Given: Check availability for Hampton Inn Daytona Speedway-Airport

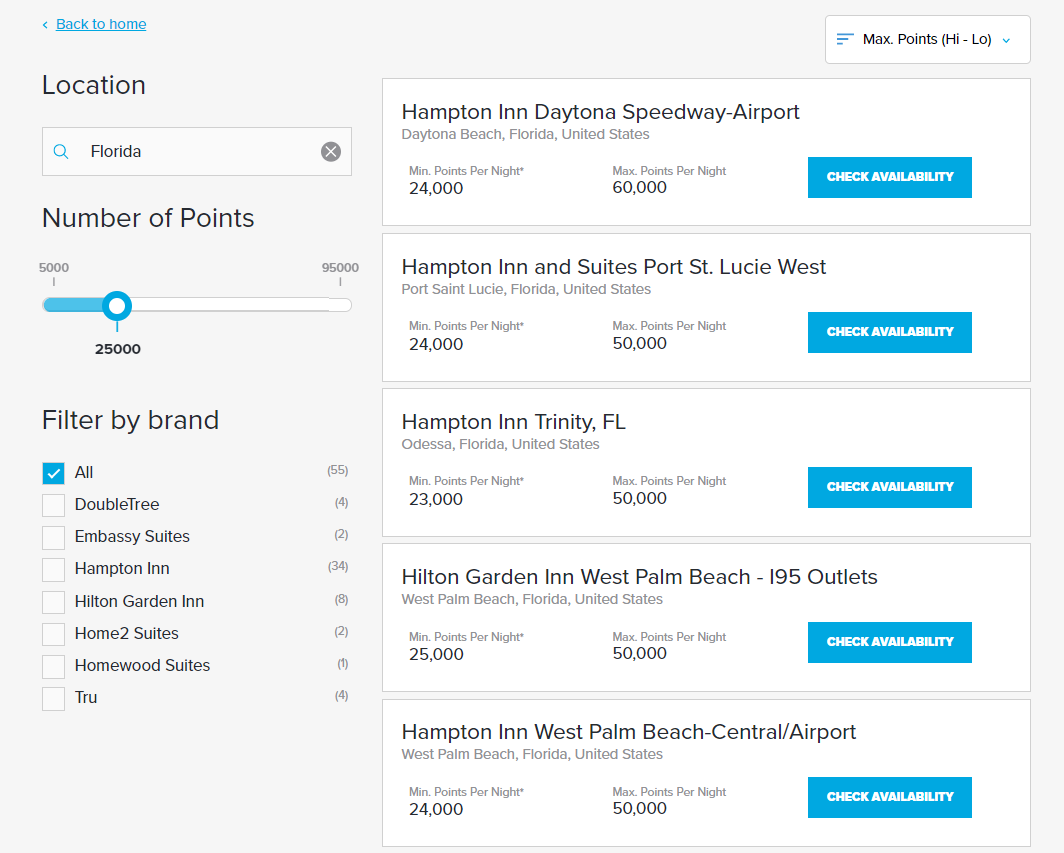Looking at the screenshot, I should tap(889, 177).
